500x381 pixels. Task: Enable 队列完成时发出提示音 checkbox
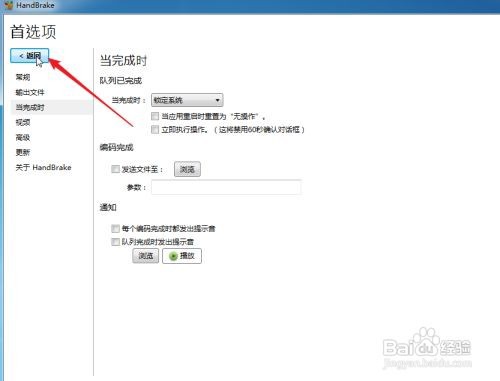[115, 242]
